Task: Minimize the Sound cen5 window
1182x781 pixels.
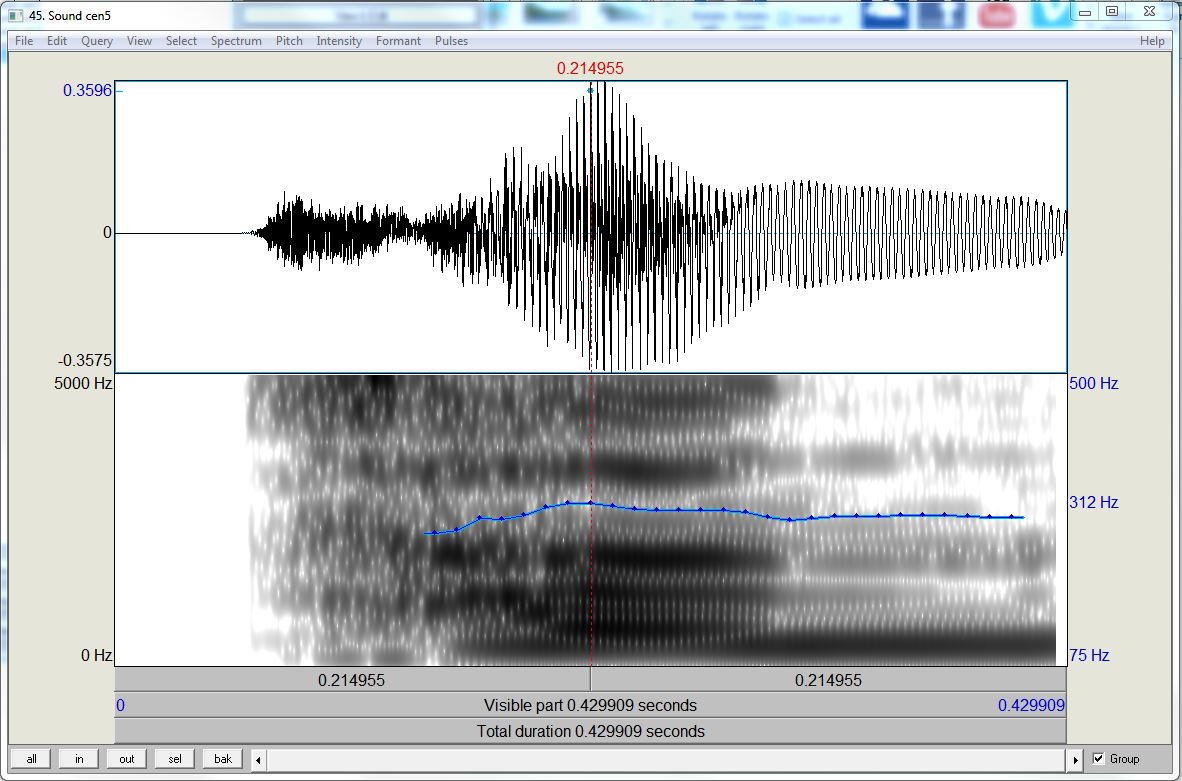Action: click(x=1085, y=11)
